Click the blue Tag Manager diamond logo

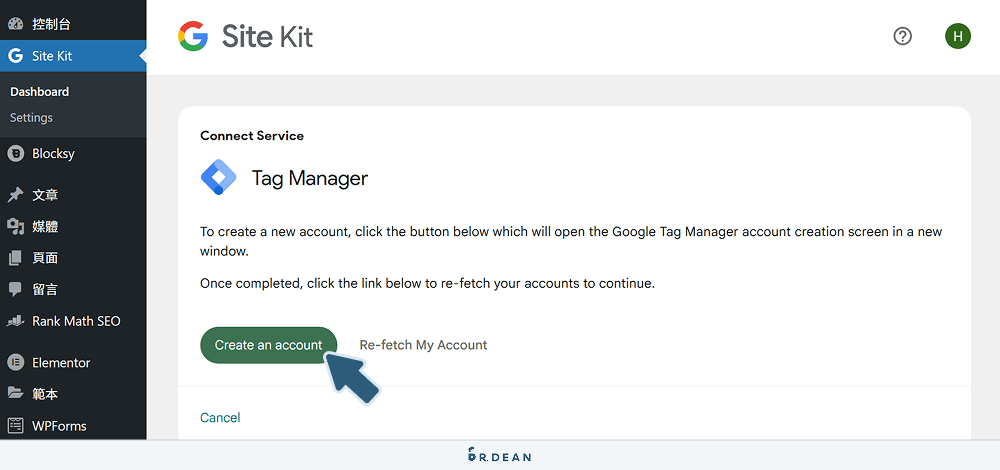[218, 177]
